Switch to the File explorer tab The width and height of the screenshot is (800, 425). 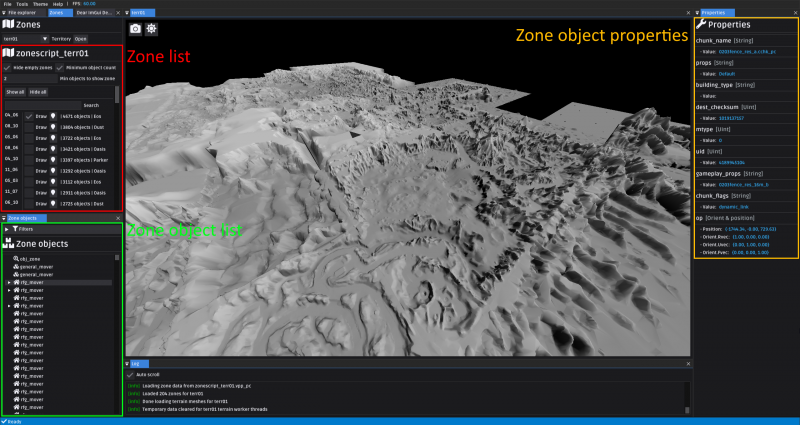22,13
